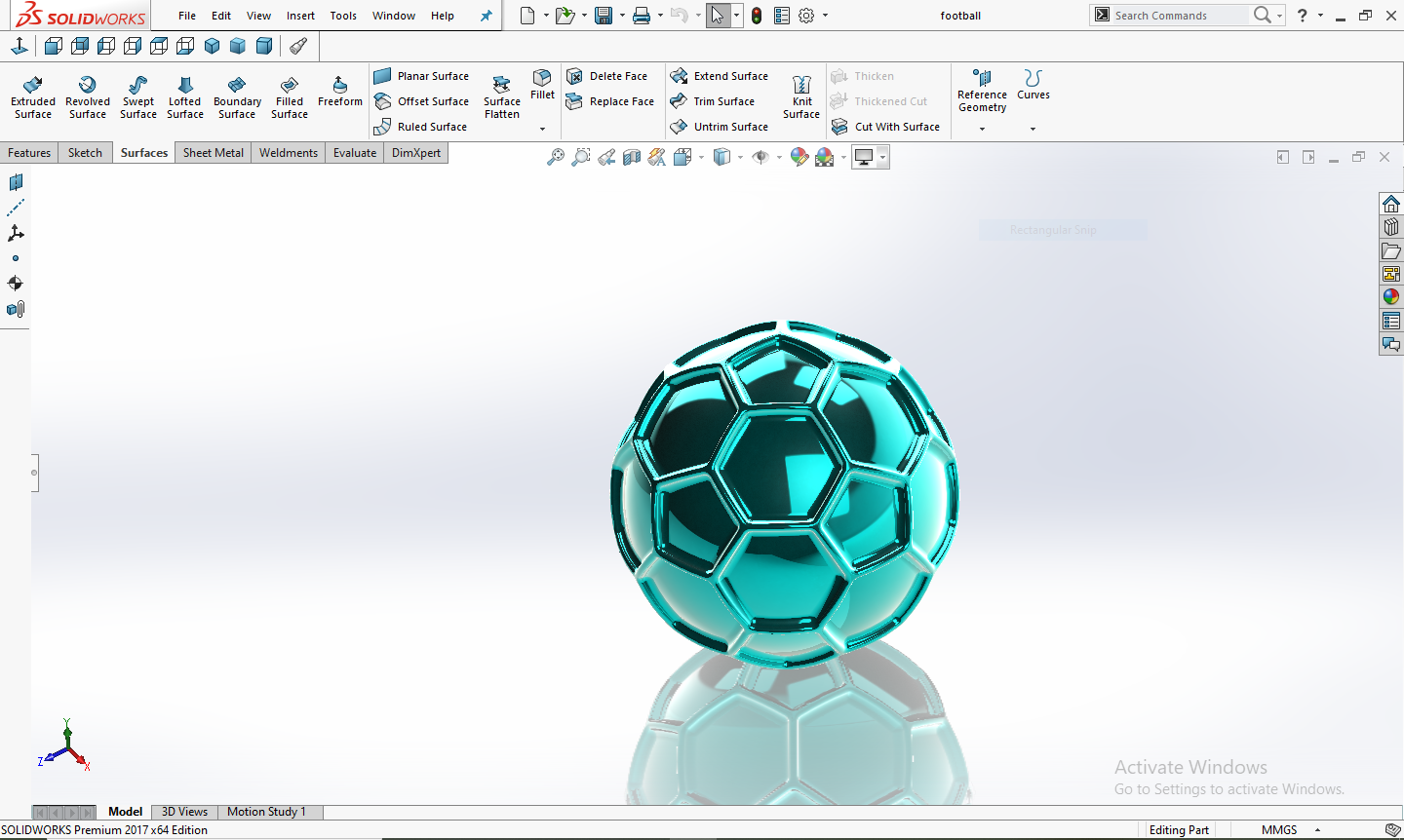Screen dimensions: 1404x840
Task: Click Extend Surface command
Action: pos(719,76)
